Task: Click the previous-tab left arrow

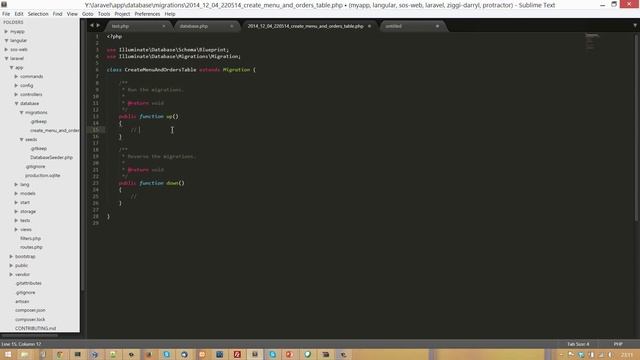Action: [x=91, y=25]
